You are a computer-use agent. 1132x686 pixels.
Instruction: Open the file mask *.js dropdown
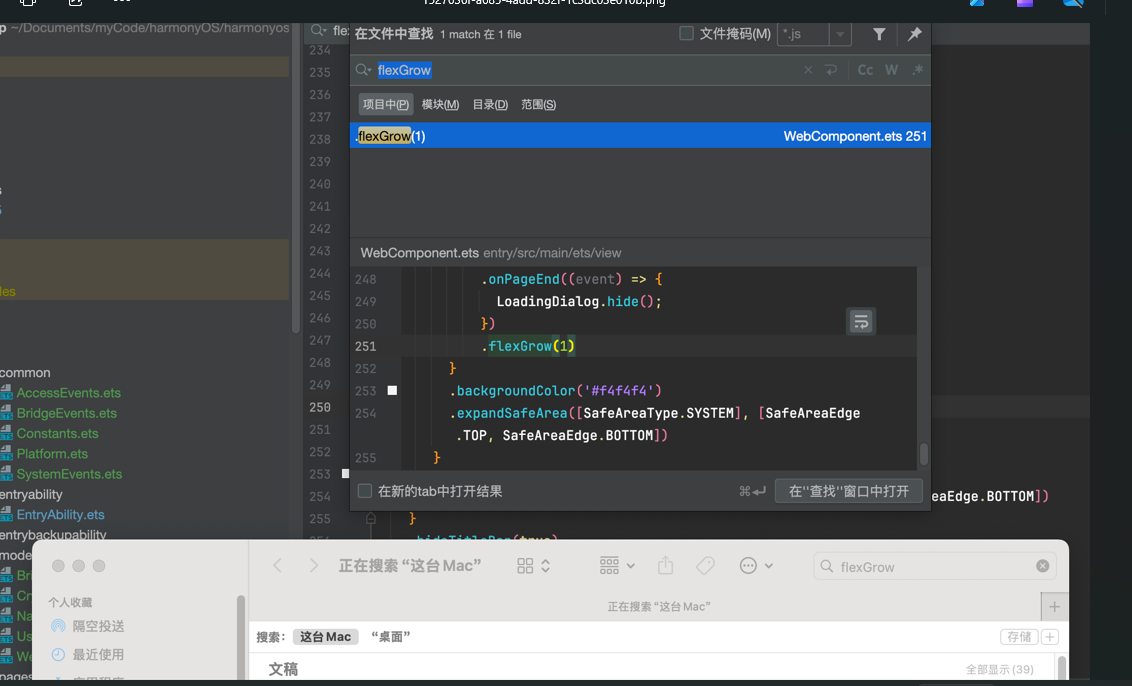pos(840,35)
